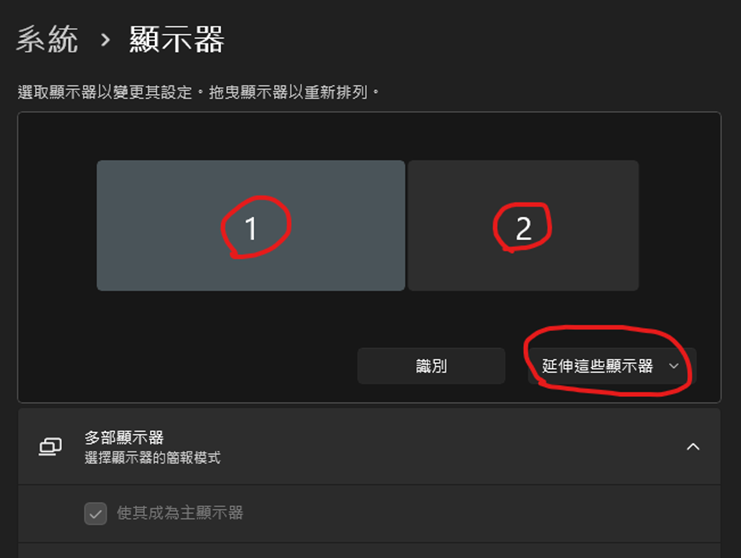Go back to 系統 in the breadcrumb
Image resolution: width=741 pixels, height=558 pixels.
47,40
